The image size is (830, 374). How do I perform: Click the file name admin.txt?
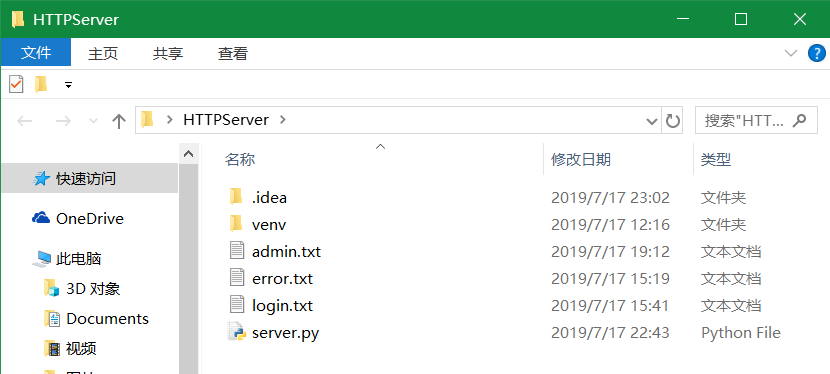(x=286, y=251)
